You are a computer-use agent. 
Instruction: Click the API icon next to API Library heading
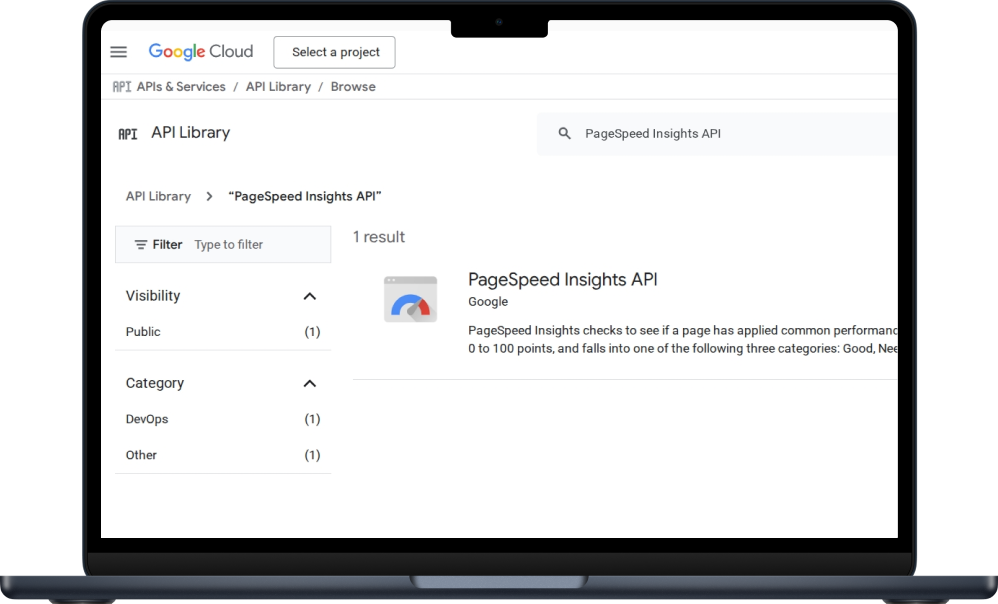pos(128,134)
